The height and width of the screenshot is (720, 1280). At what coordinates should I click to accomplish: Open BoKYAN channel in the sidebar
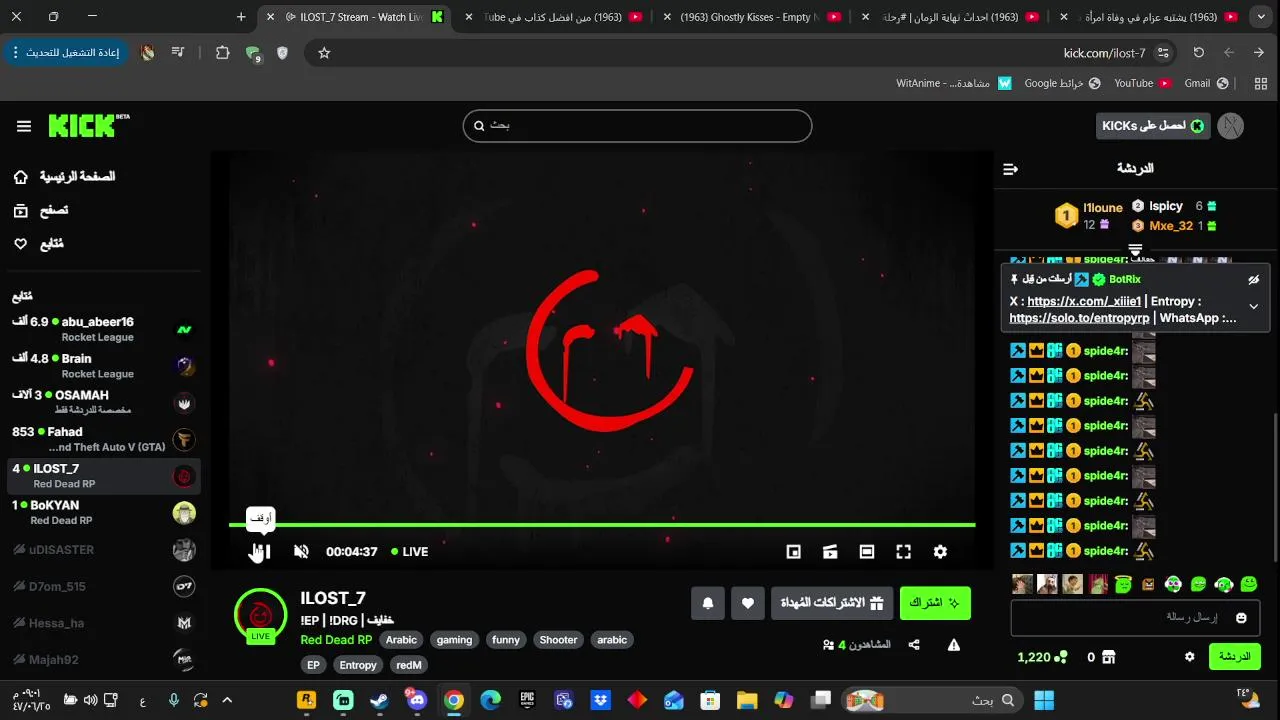tap(102, 512)
